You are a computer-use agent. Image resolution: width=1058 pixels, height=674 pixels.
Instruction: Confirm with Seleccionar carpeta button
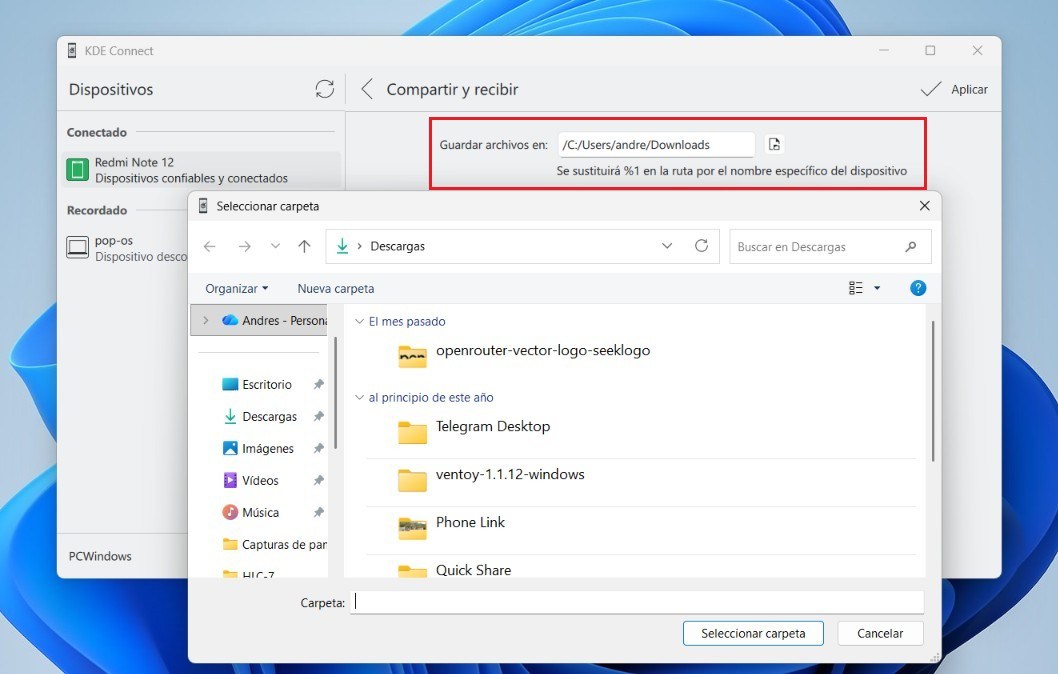coord(753,633)
